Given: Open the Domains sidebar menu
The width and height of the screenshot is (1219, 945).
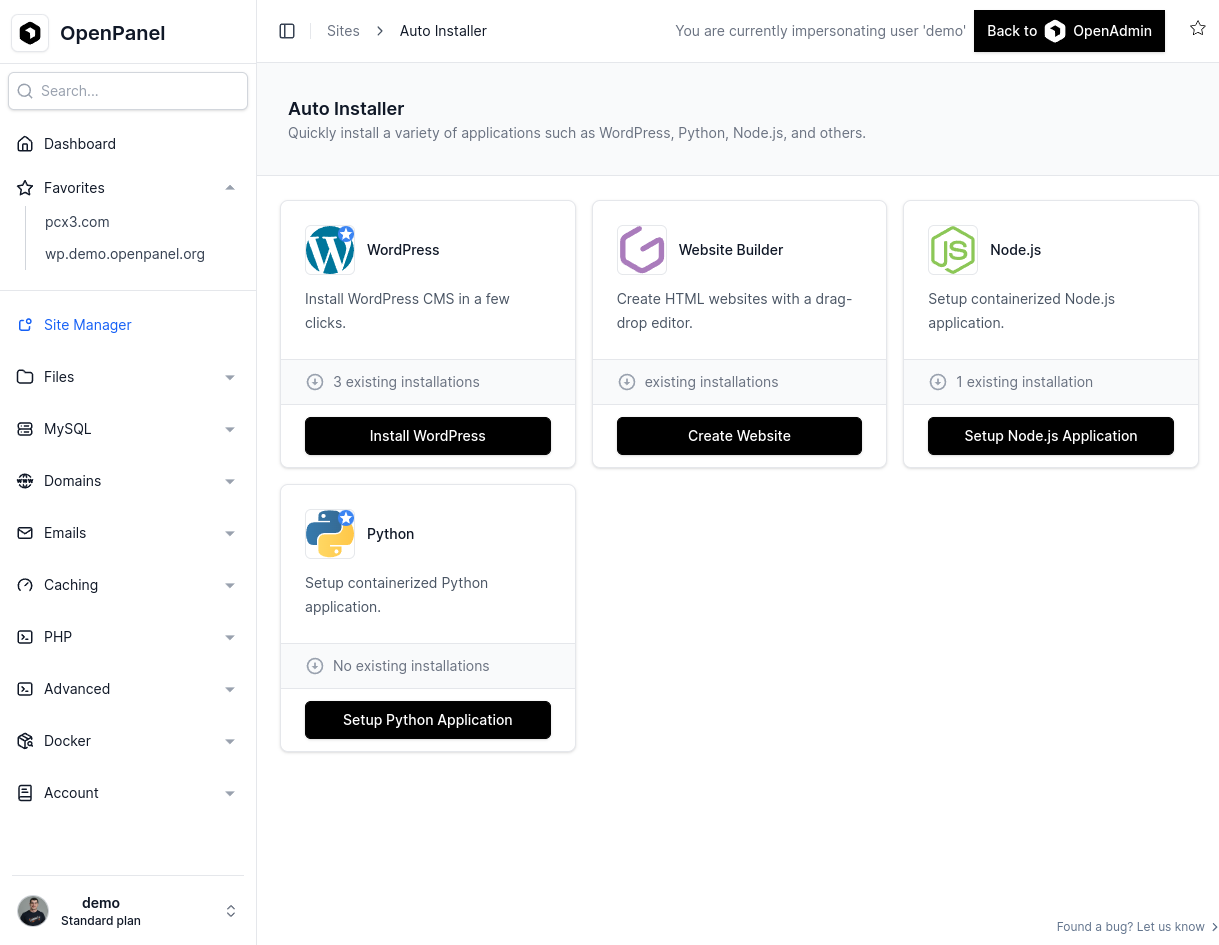Looking at the screenshot, I should [128, 481].
